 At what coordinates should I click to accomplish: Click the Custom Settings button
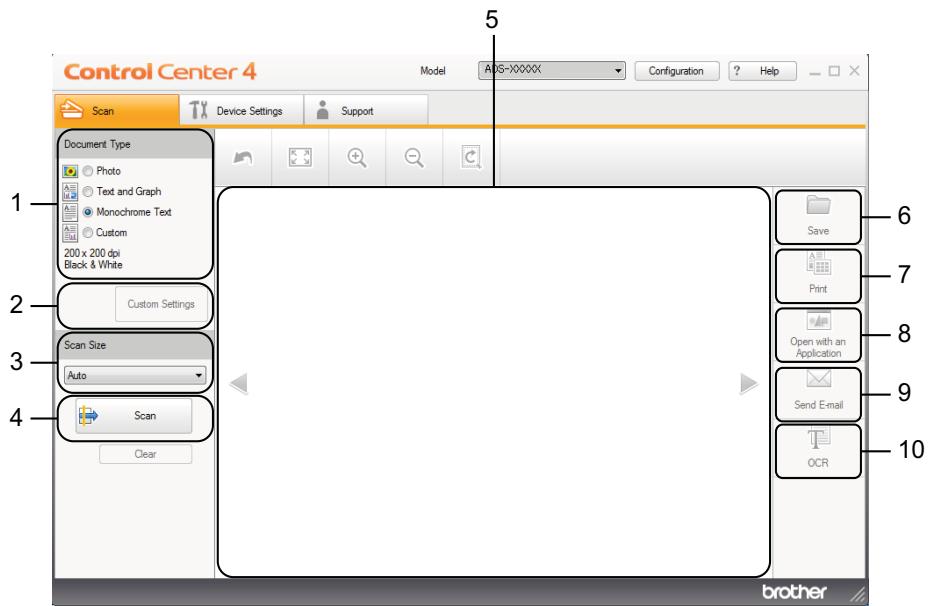[161, 304]
